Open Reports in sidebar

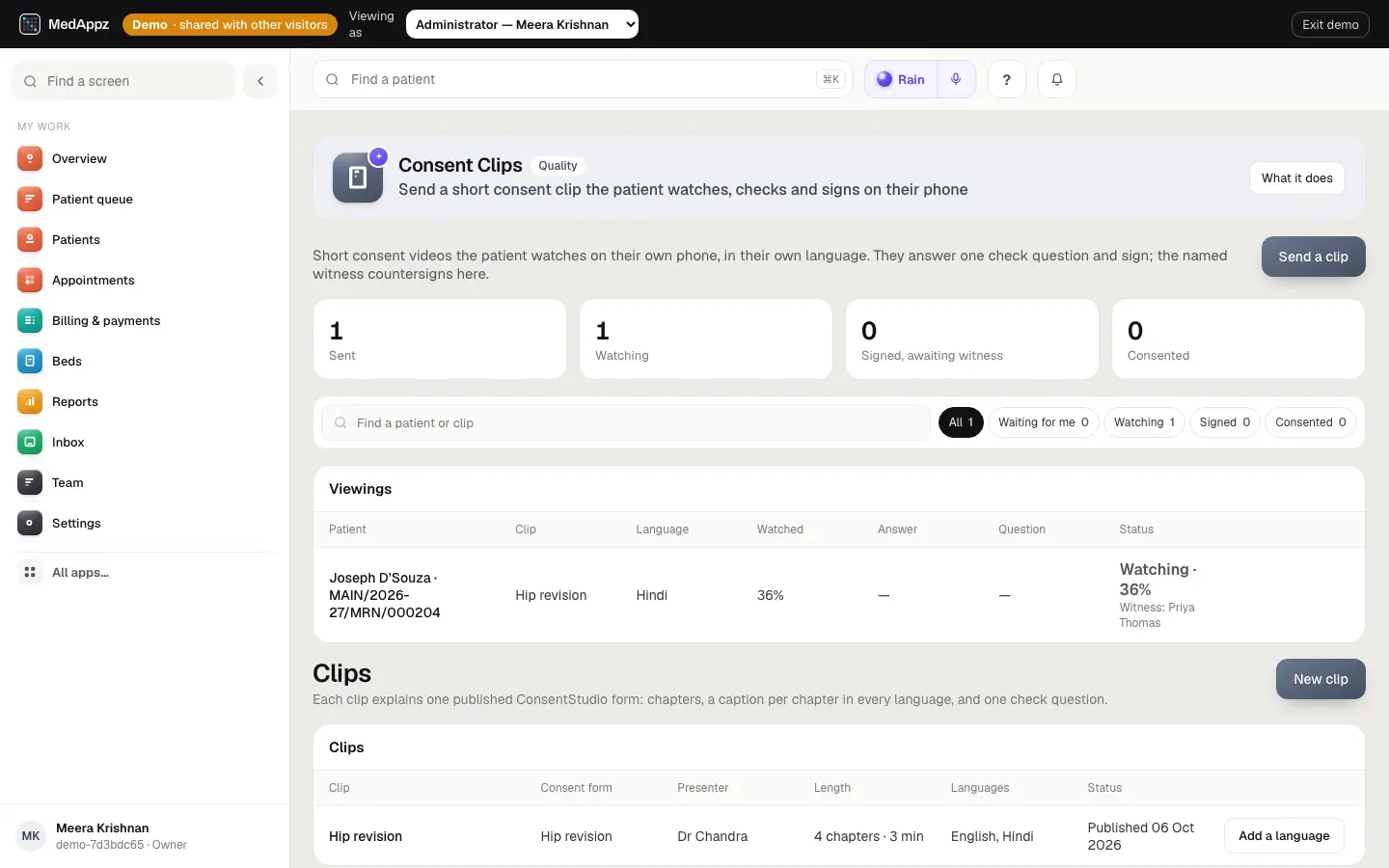point(145,401)
